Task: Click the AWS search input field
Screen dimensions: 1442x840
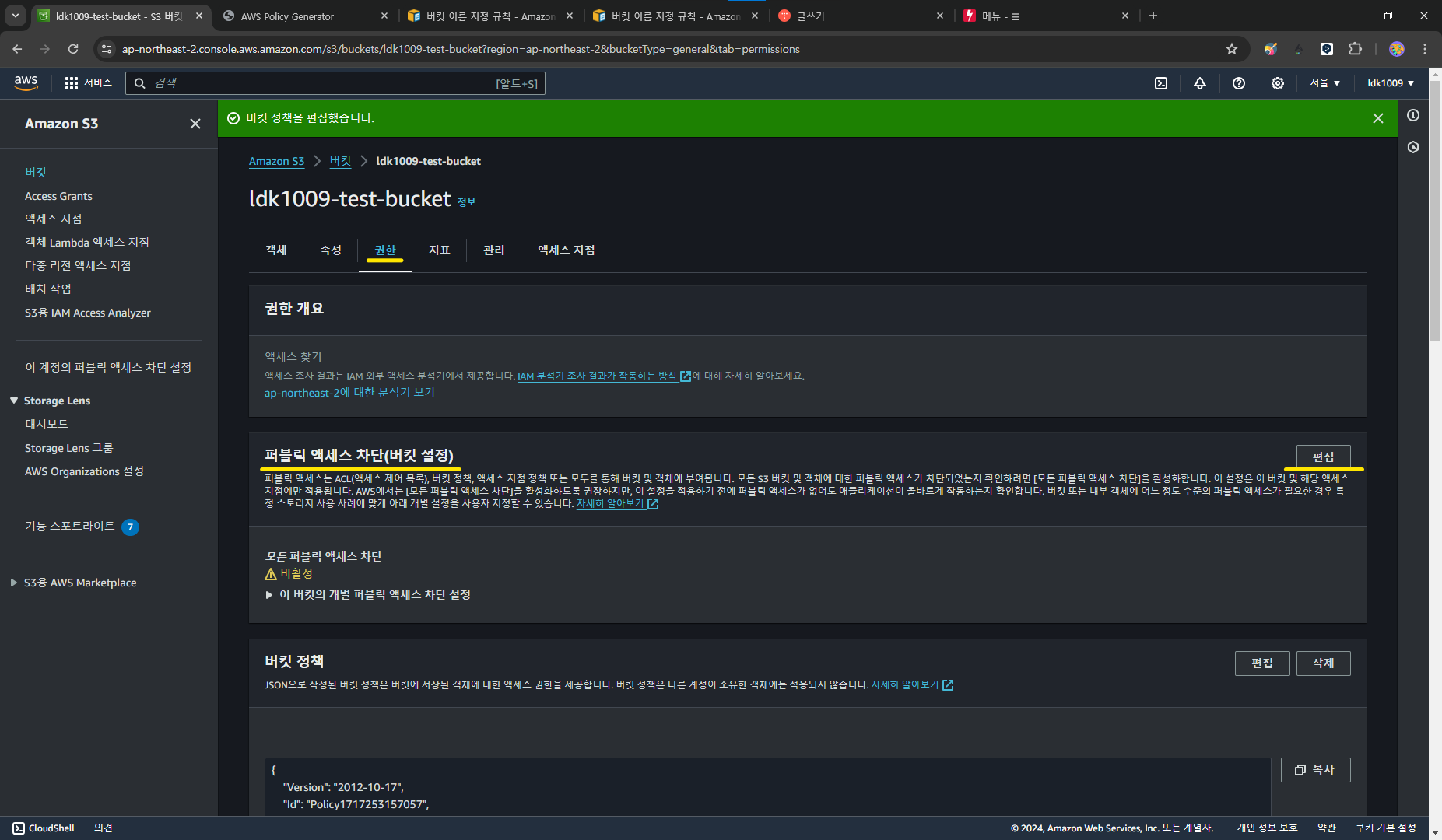Action: click(335, 83)
